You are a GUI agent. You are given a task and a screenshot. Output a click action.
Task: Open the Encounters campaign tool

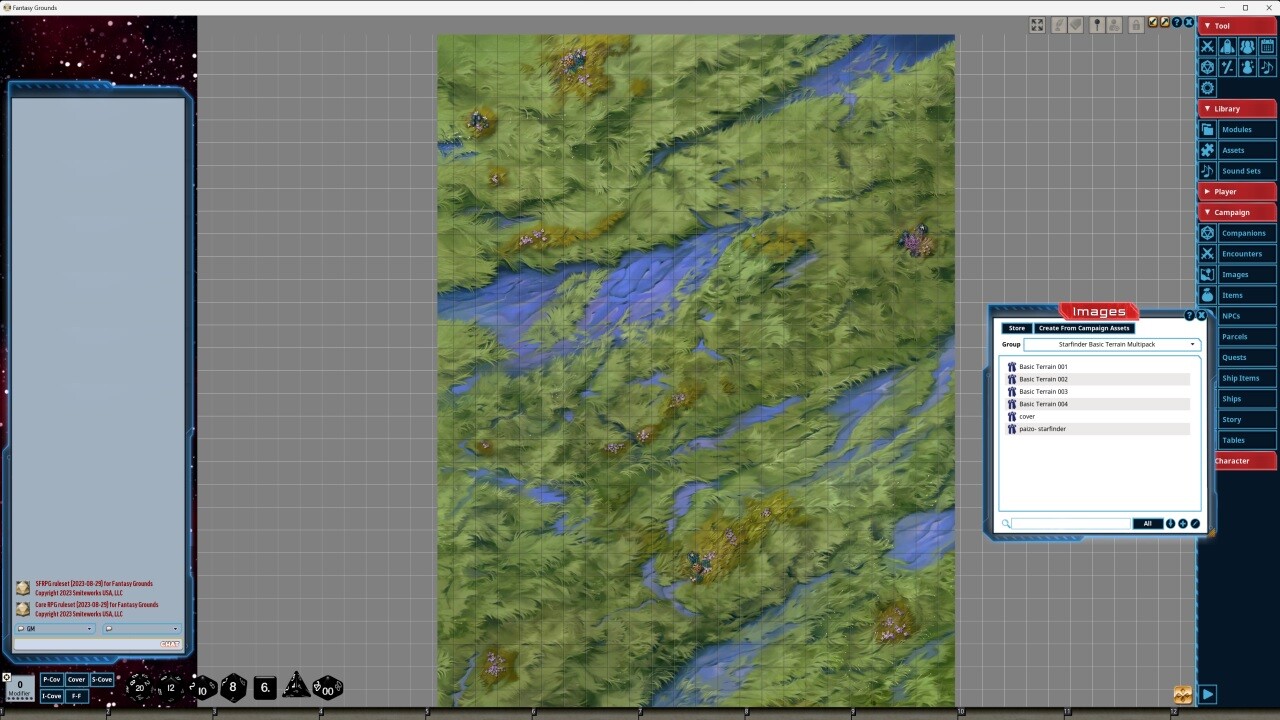[x=1242, y=253]
